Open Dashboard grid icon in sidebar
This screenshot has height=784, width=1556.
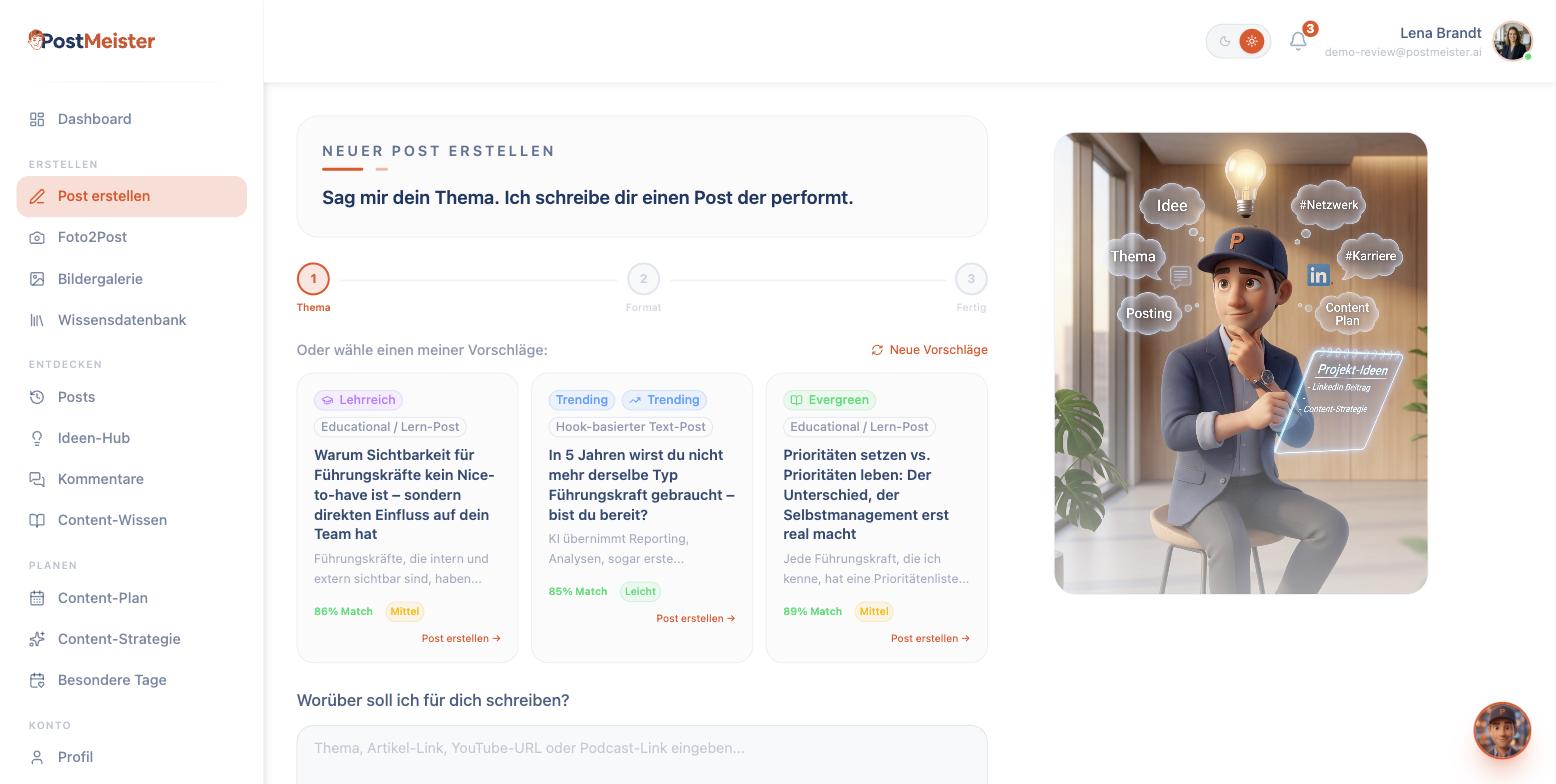37,119
